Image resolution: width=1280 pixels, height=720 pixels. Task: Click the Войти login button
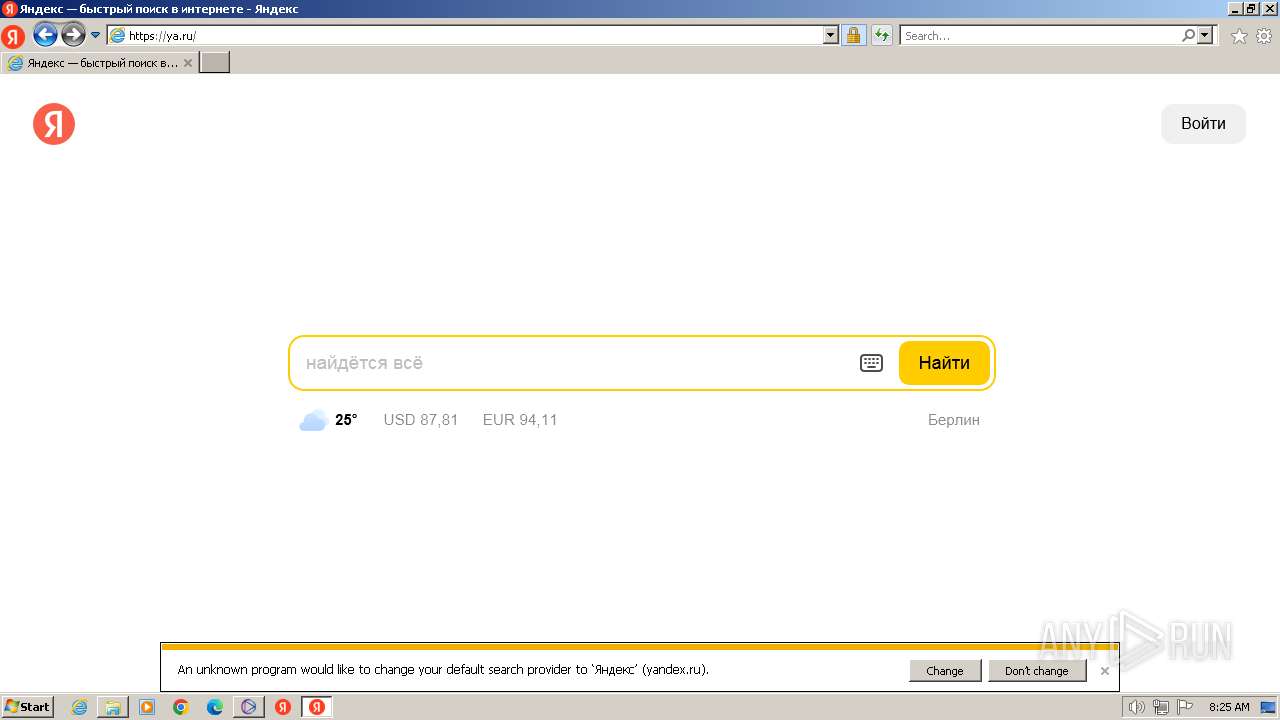click(1203, 124)
